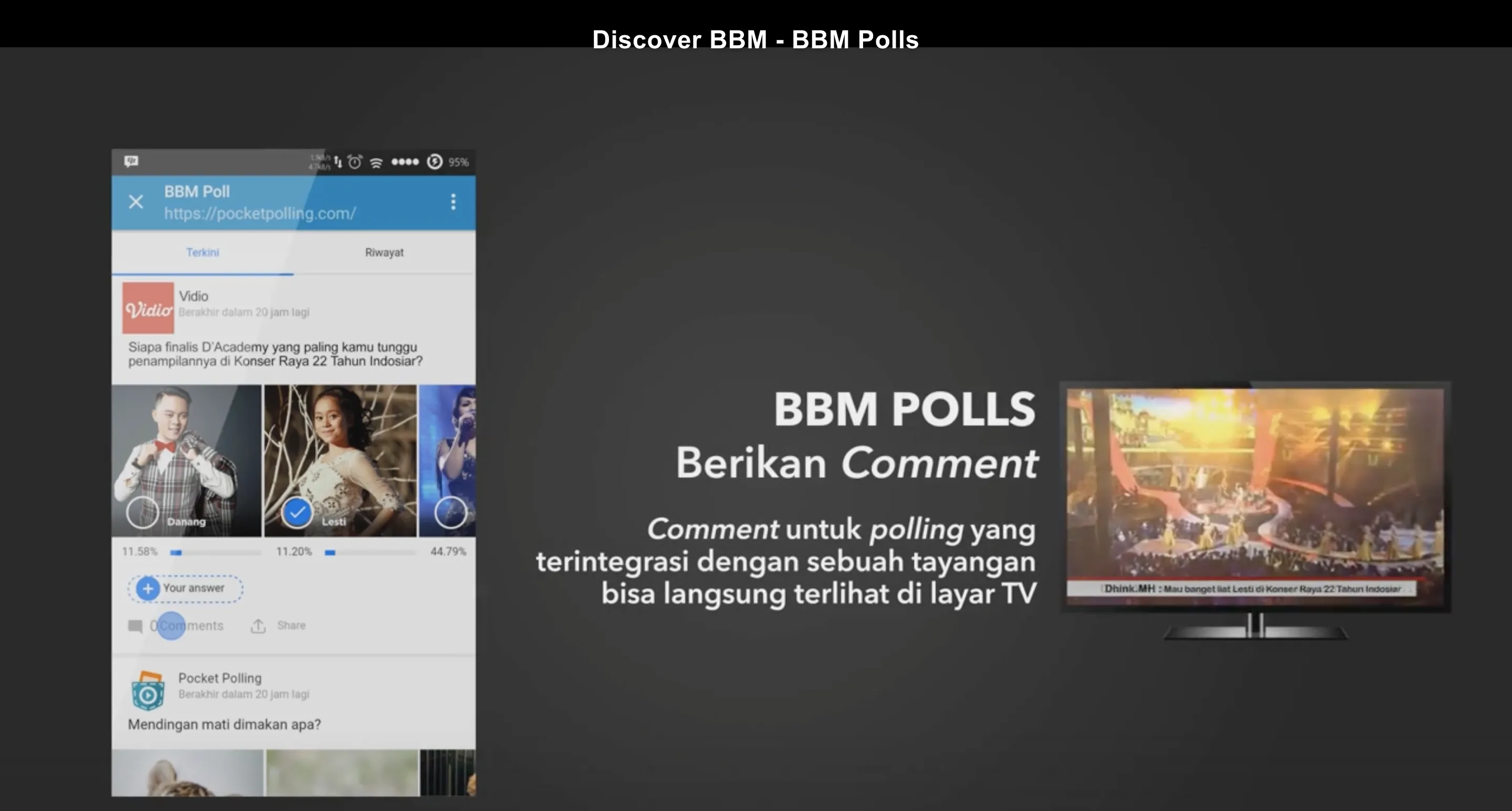Open the 0 Comments link
The image size is (1512, 811).
(187, 626)
